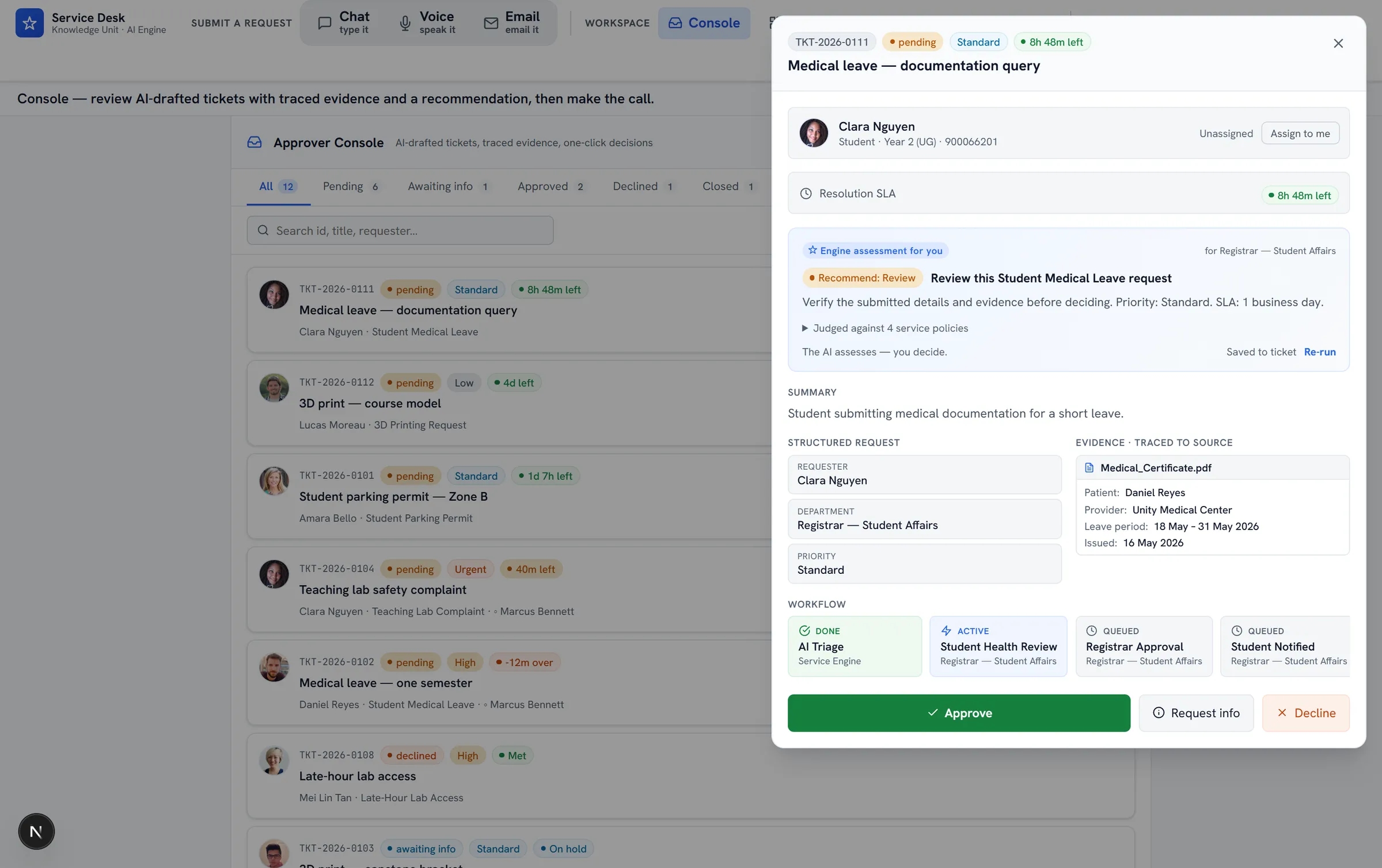The image size is (1382, 868).
Task: Click Clara Nguyen's avatar in ticket panel
Action: tap(814, 133)
